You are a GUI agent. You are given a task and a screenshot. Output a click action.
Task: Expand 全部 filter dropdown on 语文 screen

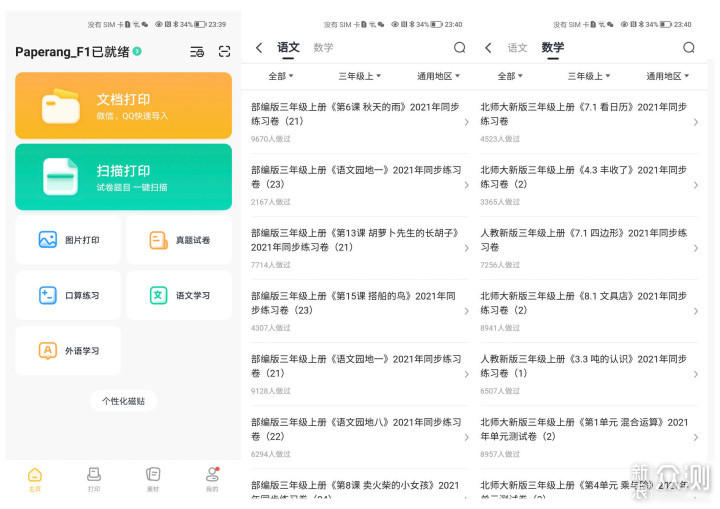281,76
